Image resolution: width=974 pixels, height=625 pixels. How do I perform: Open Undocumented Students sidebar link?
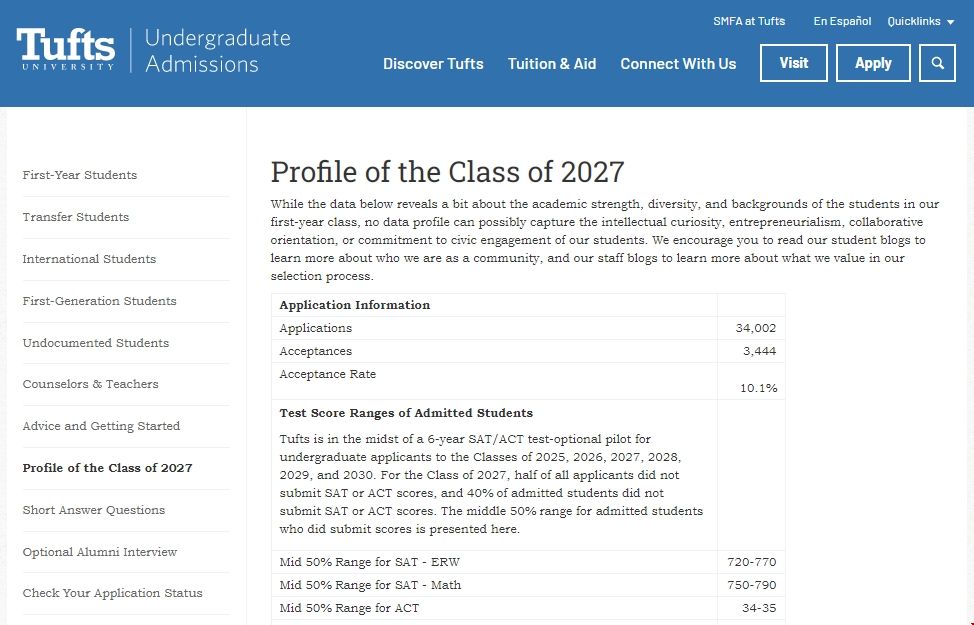96,343
